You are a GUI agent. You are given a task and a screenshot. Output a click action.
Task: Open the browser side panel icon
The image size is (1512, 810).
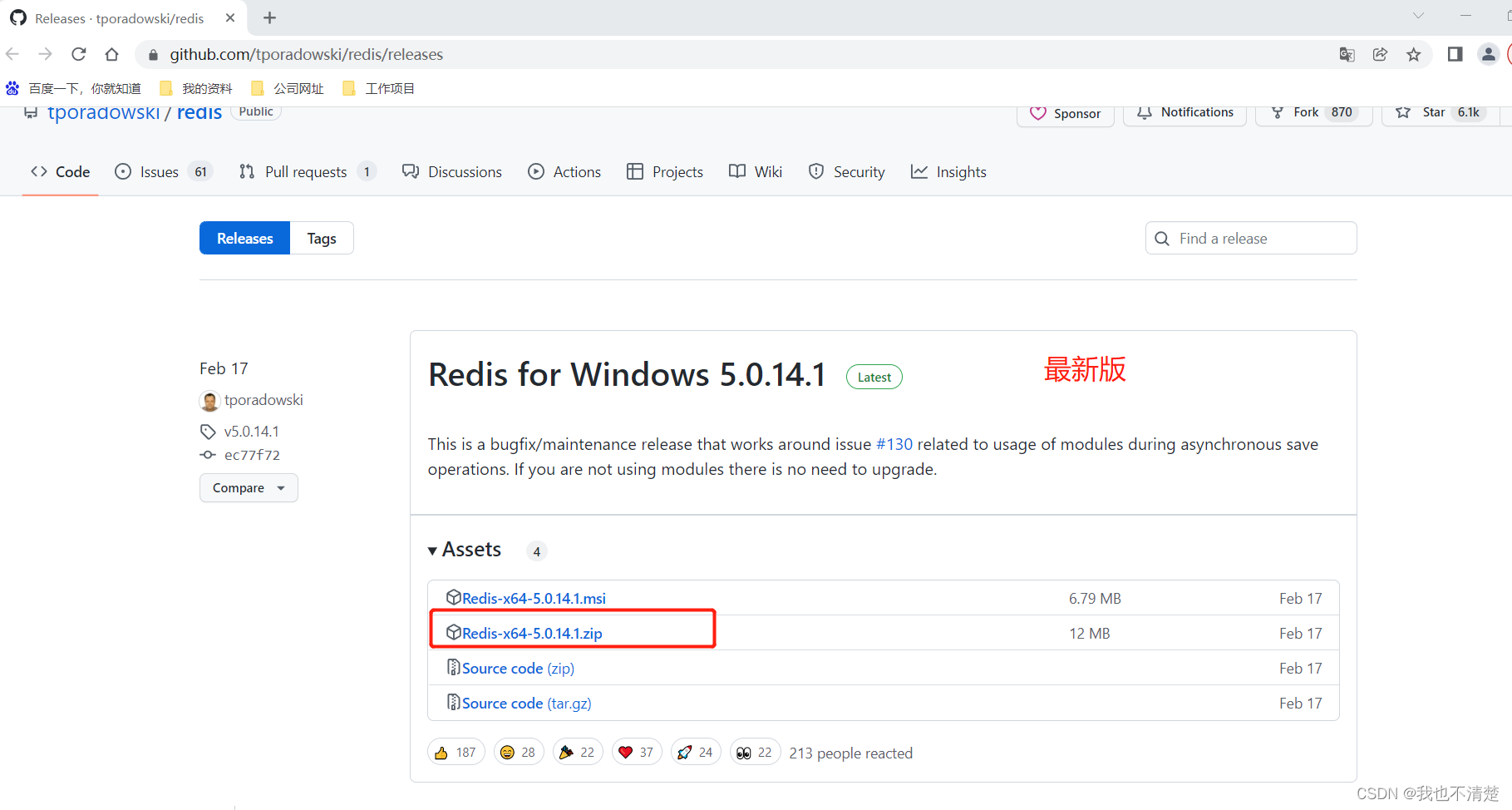point(1455,54)
